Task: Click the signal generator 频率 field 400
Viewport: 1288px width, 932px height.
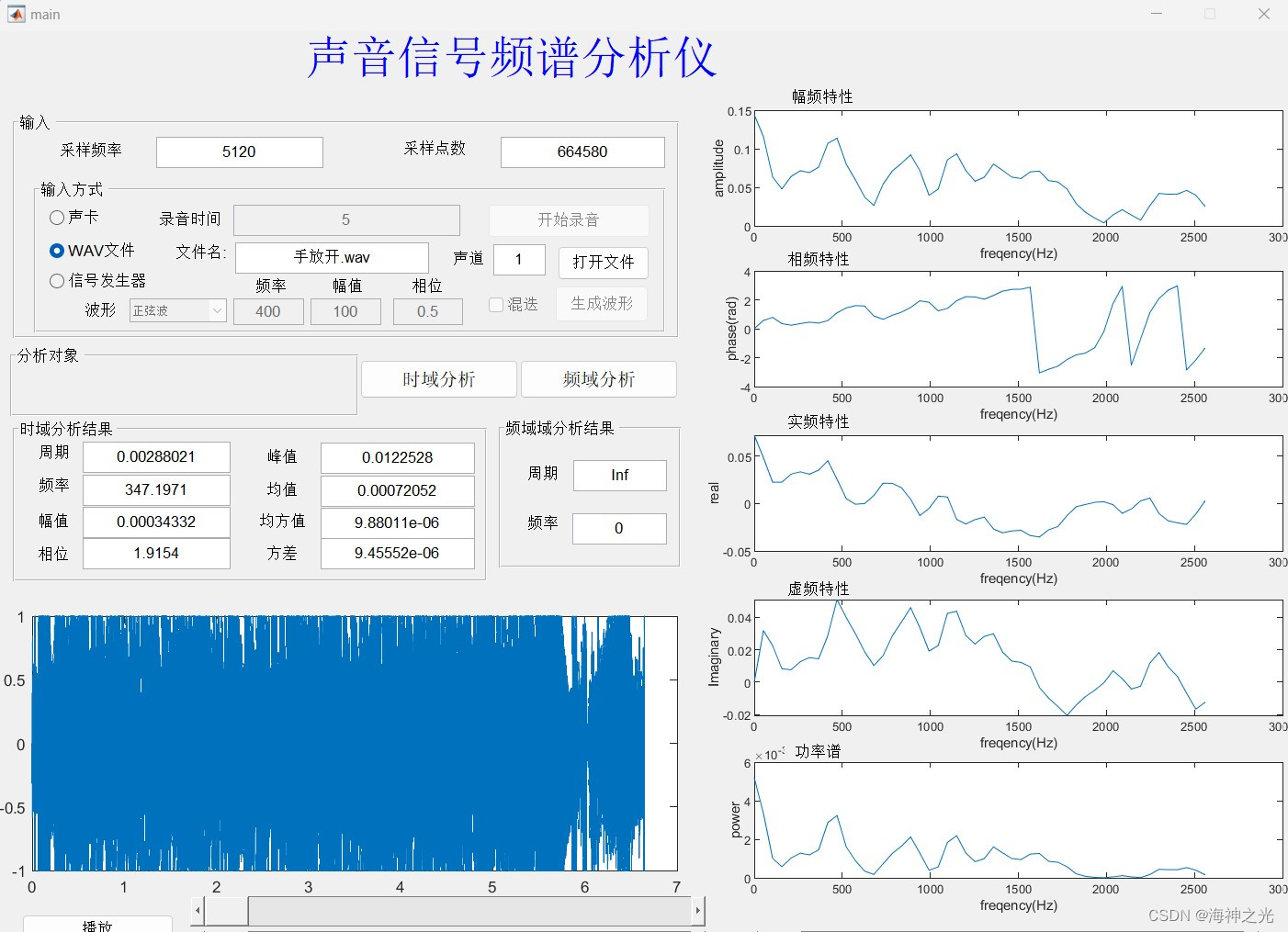Action: (x=268, y=311)
